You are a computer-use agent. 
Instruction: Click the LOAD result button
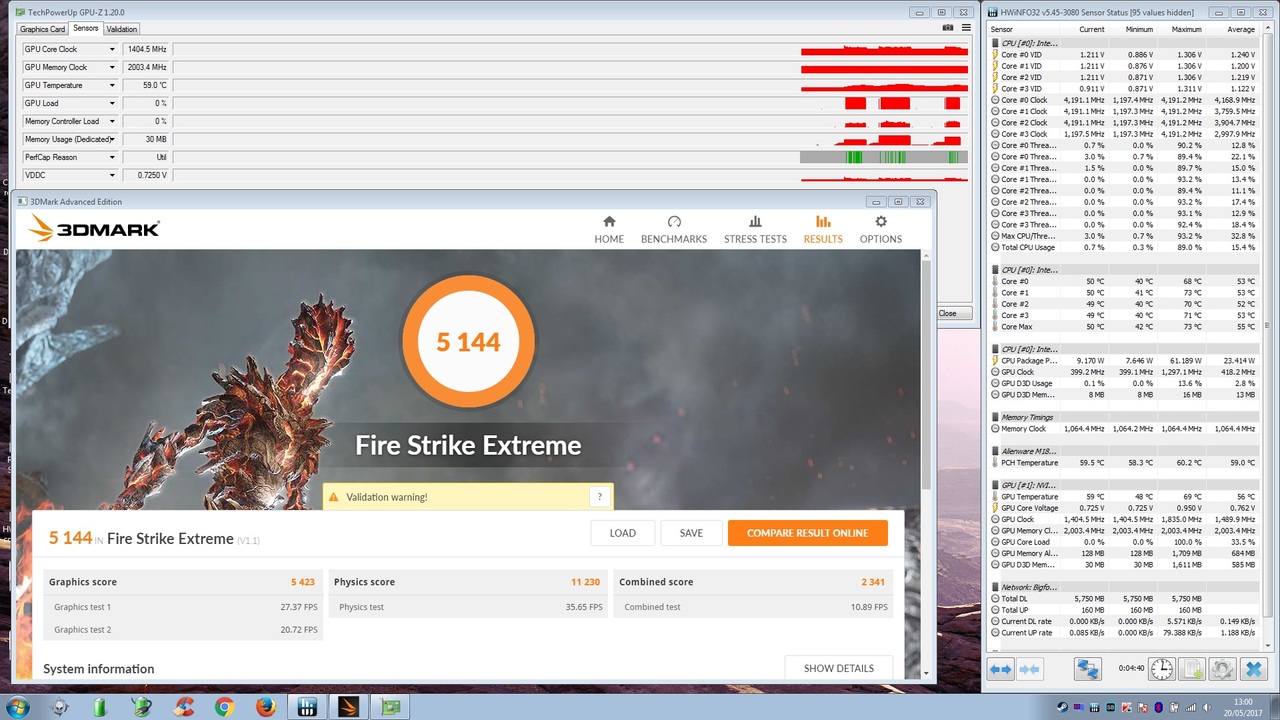[x=622, y=533]
